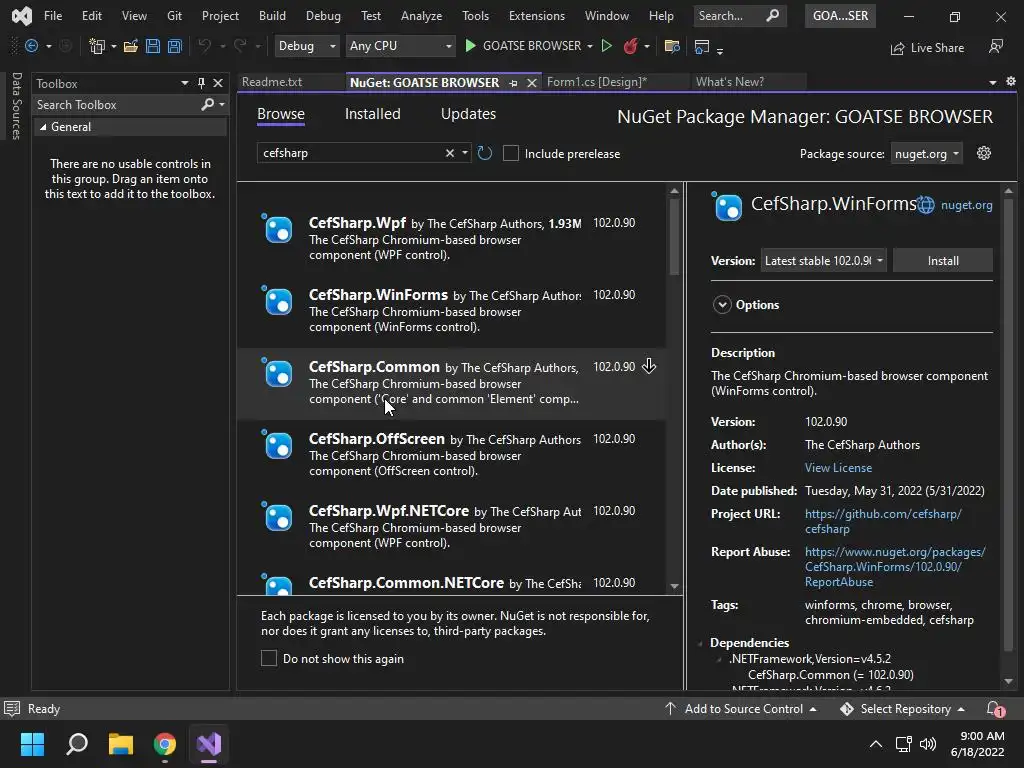Pin the NuGet: GOATSE BROWSER tab
This screenshot has width=1024, height=768.
click(x=513, y=83)
